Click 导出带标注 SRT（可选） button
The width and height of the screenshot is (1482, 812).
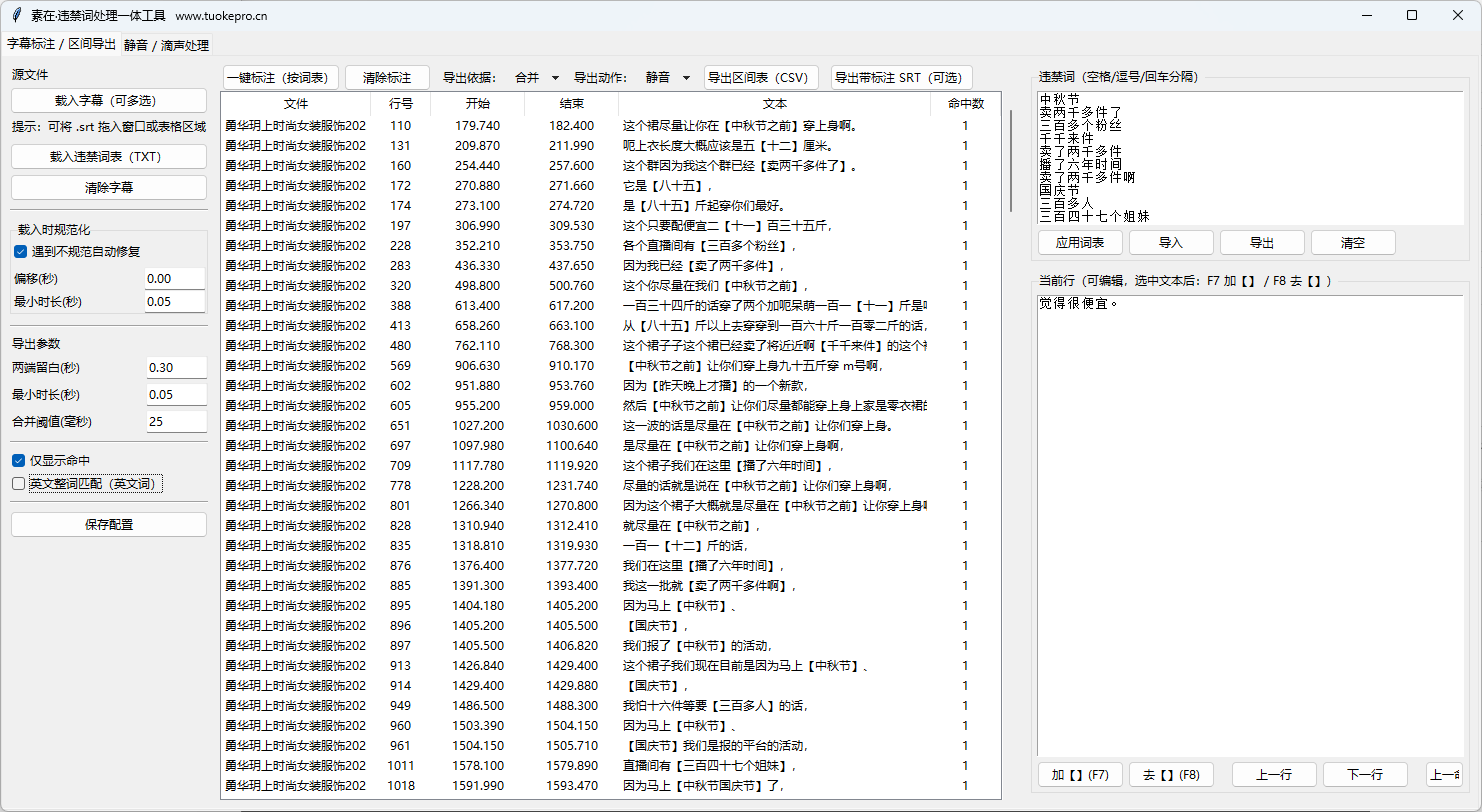(x=901, y=77)
